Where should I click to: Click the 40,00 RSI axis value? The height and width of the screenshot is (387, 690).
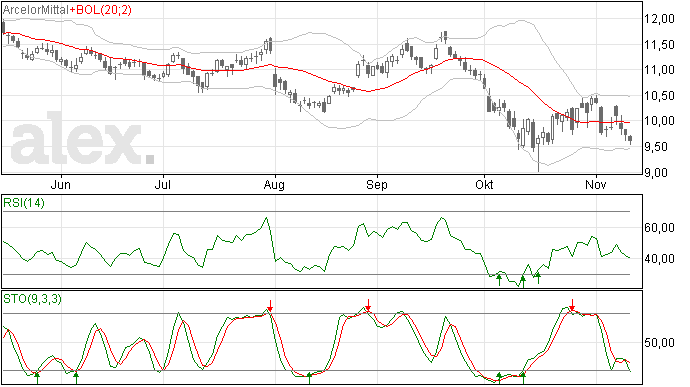coord(659,259)
